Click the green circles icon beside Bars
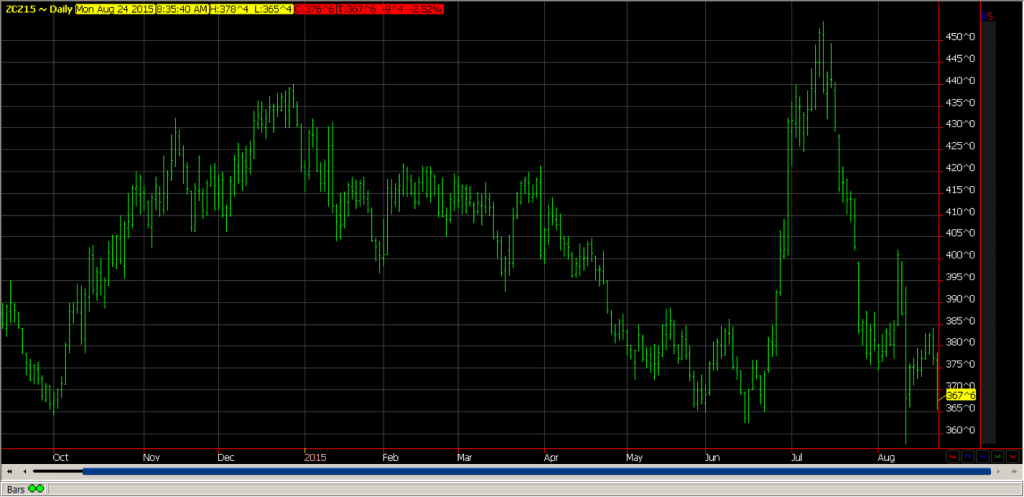The height and width of the screenshot is (497, 1024). [x=37, y=489]
